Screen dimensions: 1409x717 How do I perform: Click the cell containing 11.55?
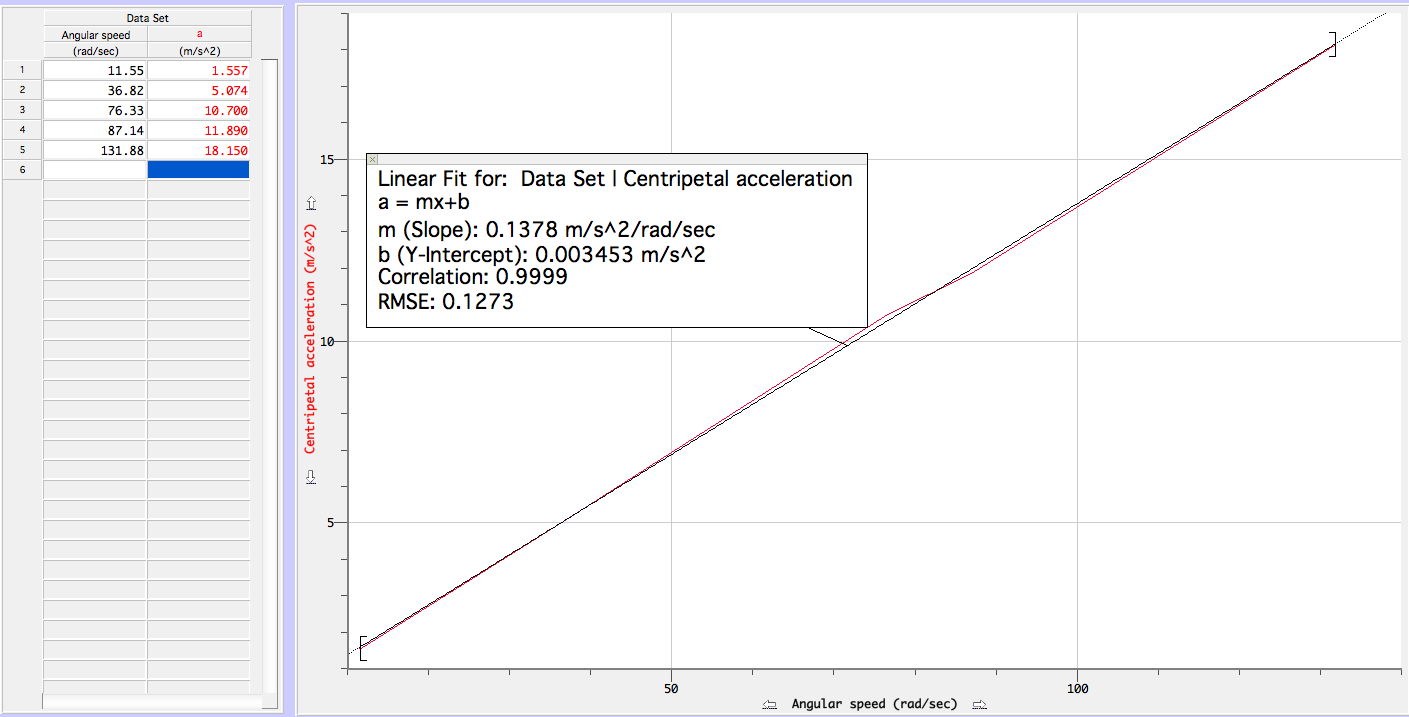(x=95, y=70)
